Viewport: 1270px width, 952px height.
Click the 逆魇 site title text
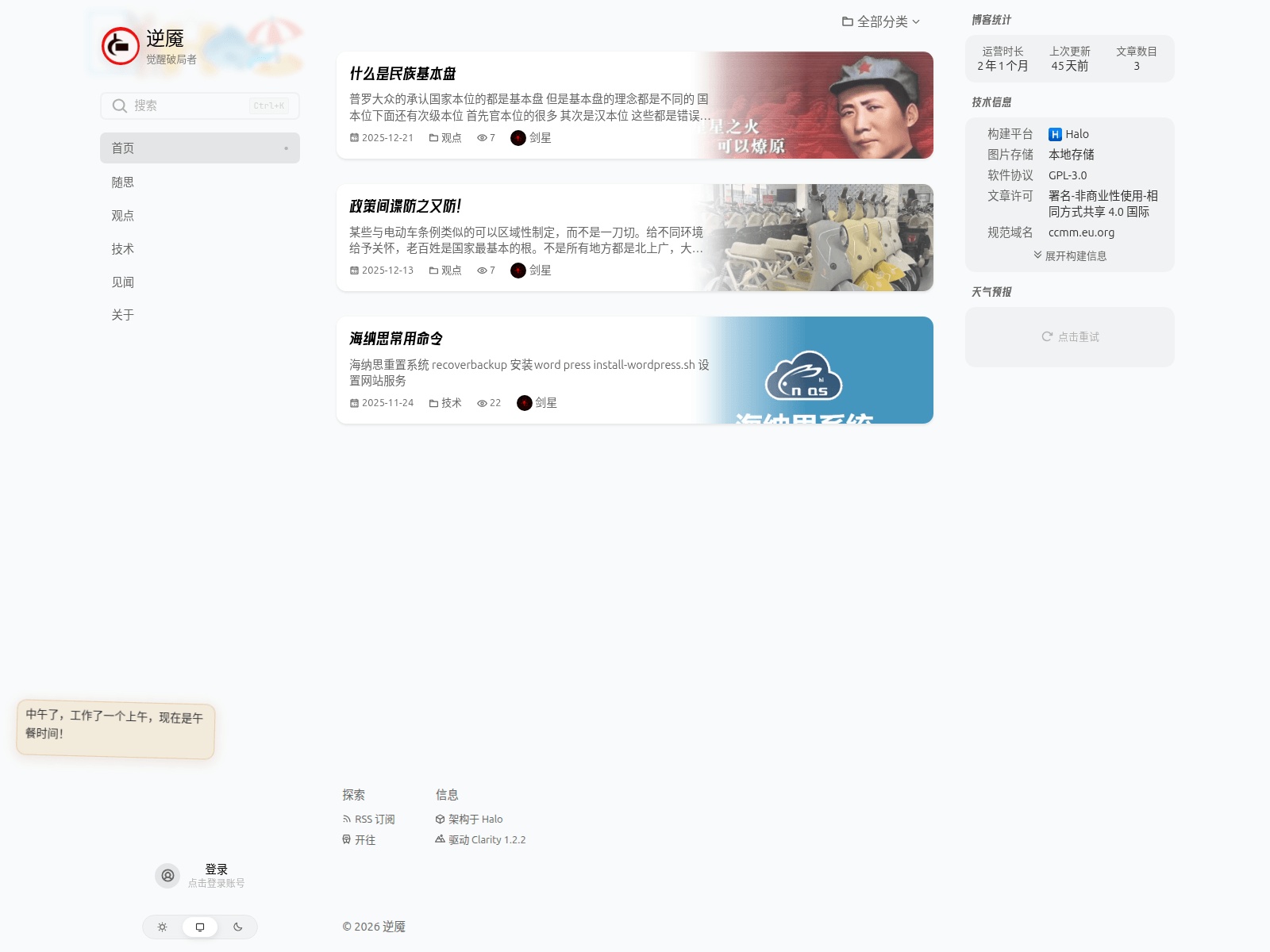tap(165, 38)
